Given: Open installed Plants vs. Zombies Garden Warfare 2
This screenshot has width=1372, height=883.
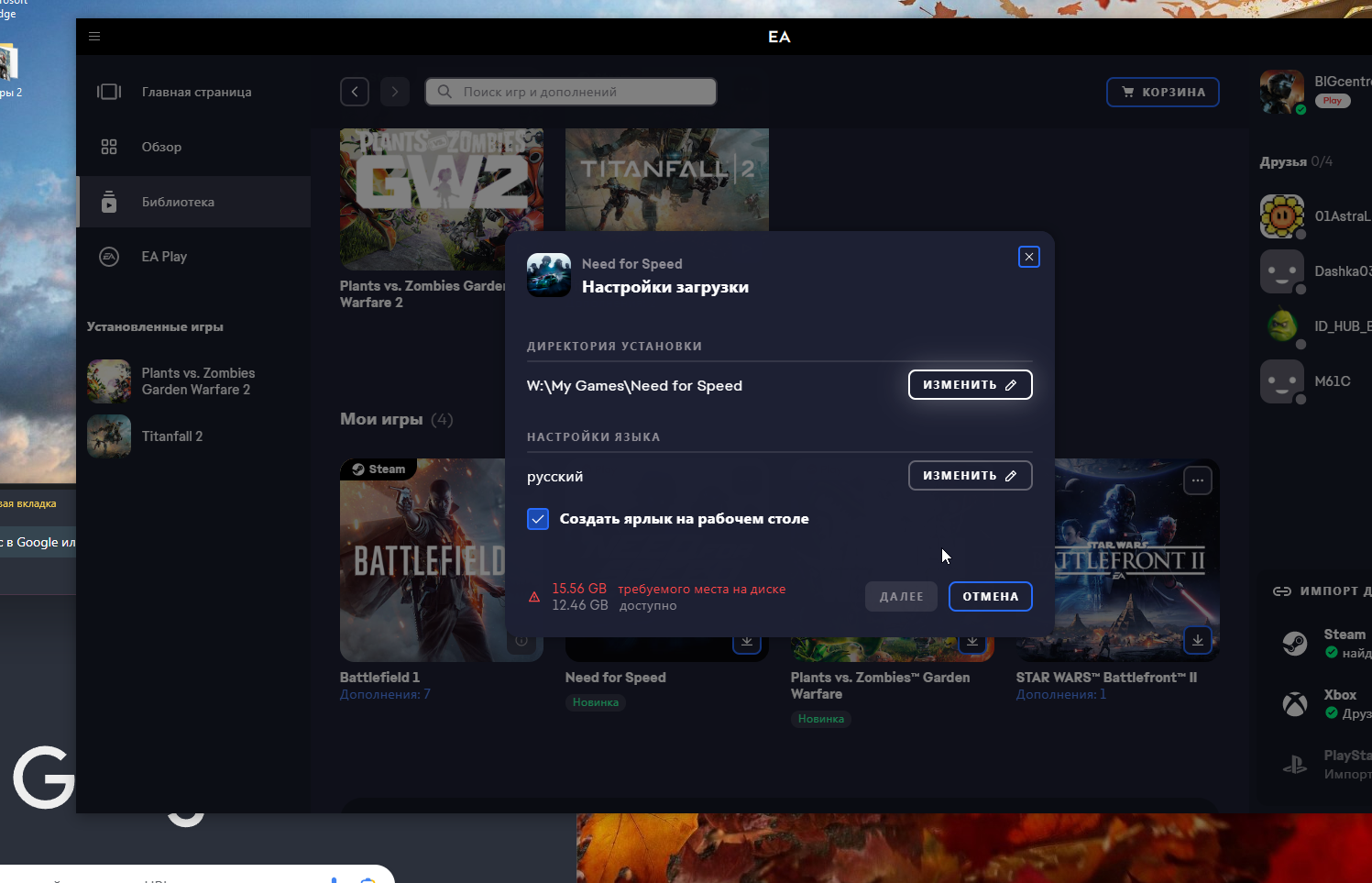Looking at the screenshot, I should pyautogui.click(x=193, y=381).
